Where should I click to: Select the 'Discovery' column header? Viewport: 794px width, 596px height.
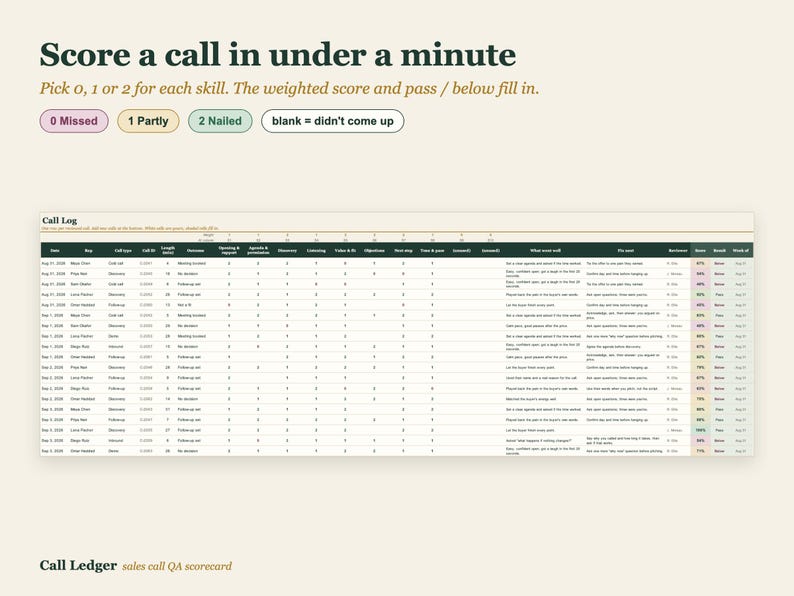(x=287, y=250)
